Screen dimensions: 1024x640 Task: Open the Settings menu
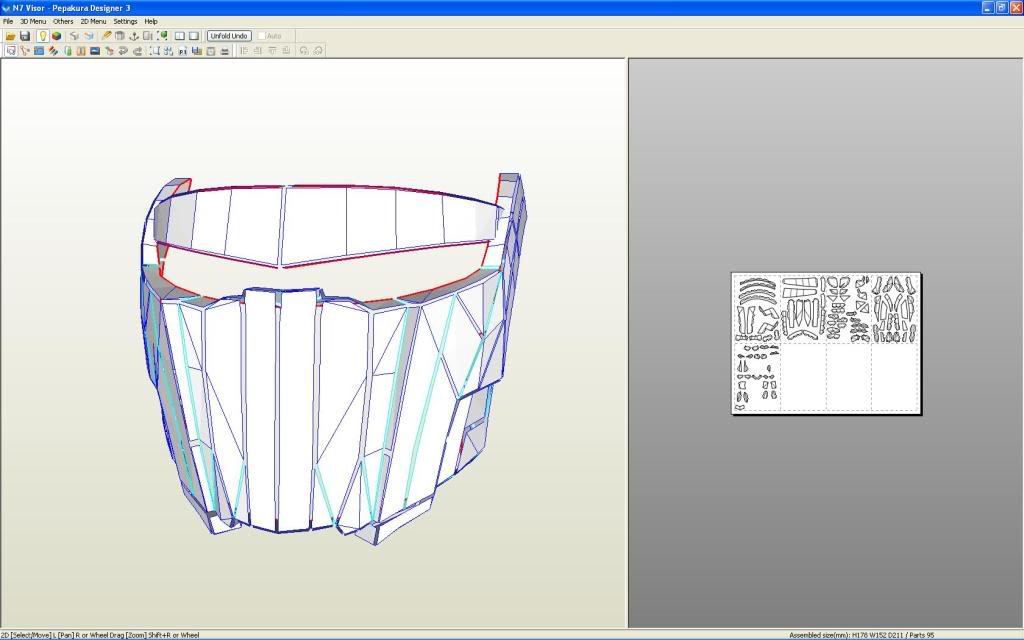125,21
